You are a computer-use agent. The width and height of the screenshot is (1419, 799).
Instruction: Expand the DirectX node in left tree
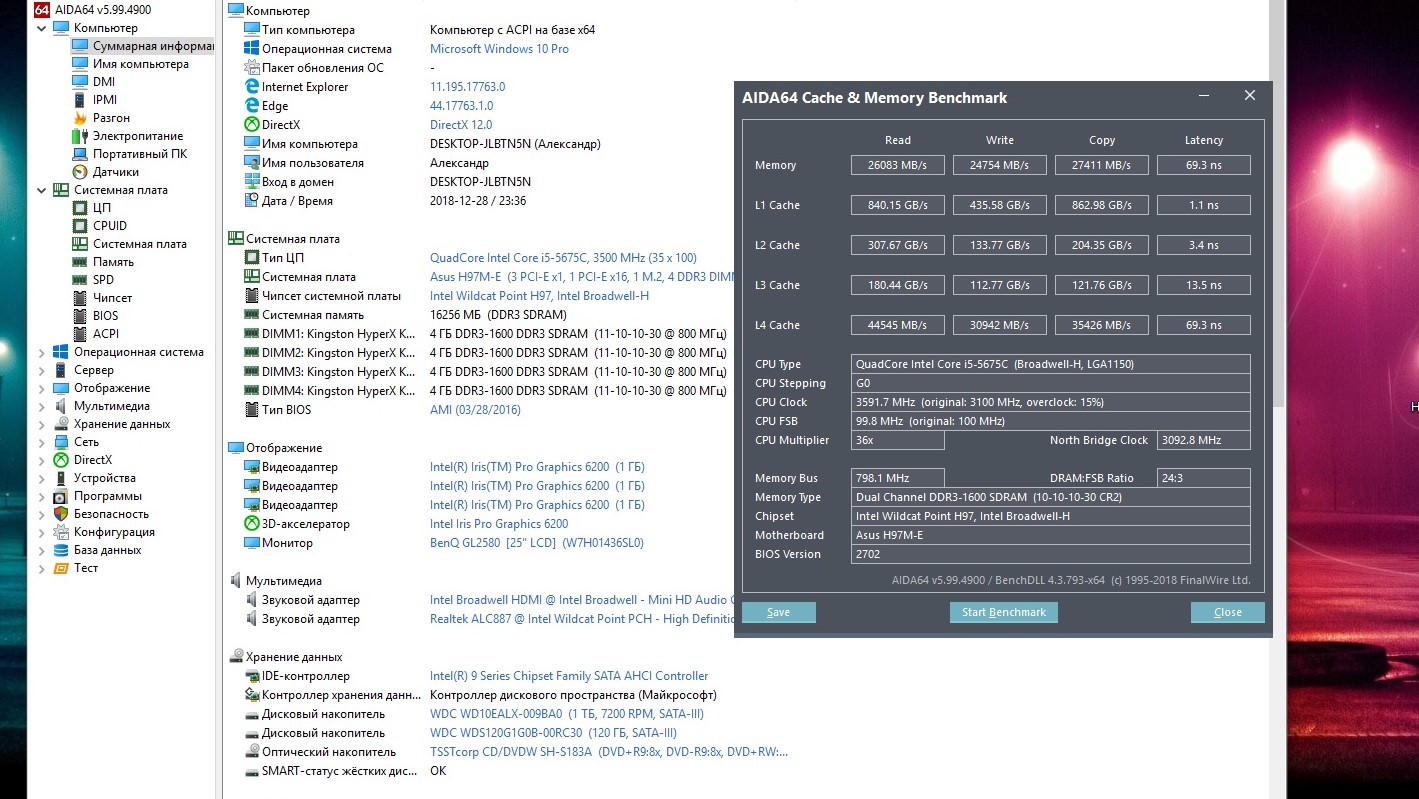[41, 460]
